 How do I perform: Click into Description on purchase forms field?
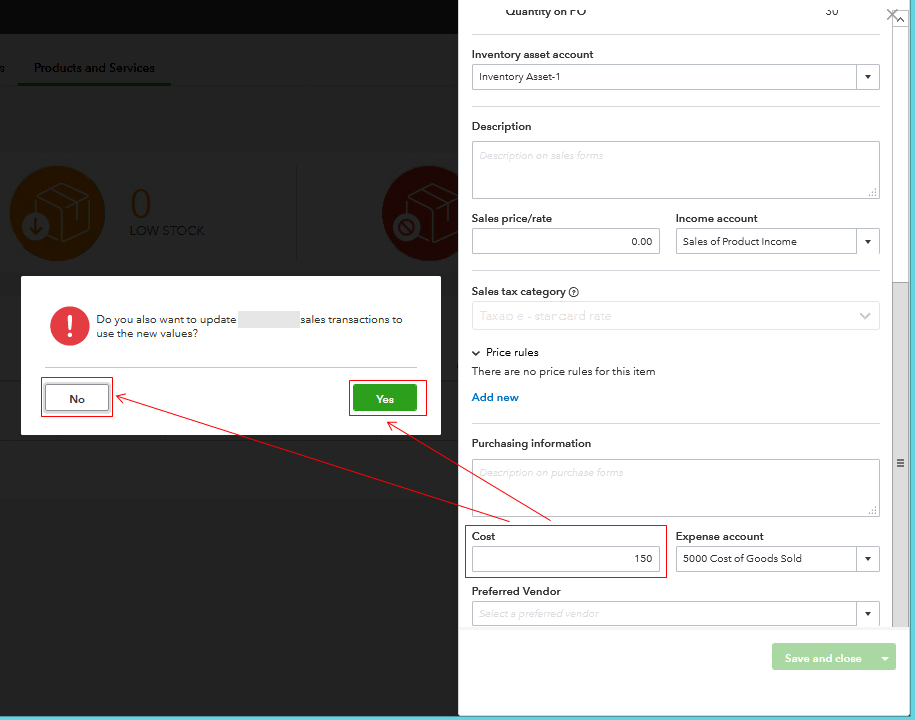[x=675, y=488]
